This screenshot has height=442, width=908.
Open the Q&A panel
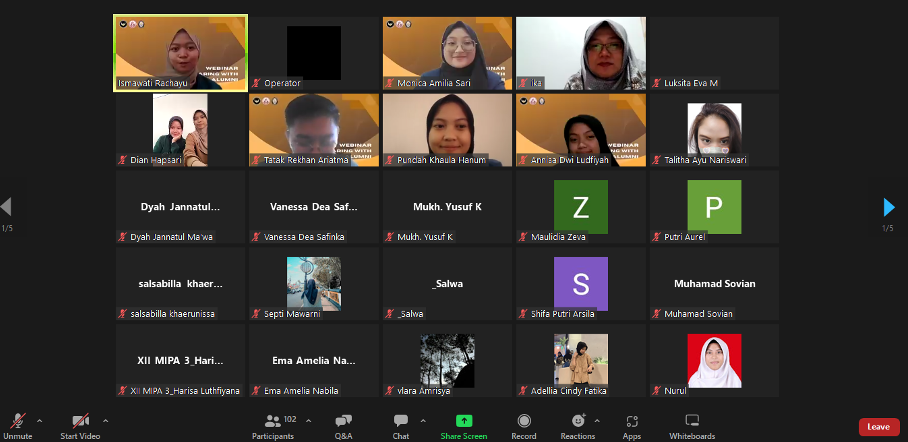click(343, 424)
